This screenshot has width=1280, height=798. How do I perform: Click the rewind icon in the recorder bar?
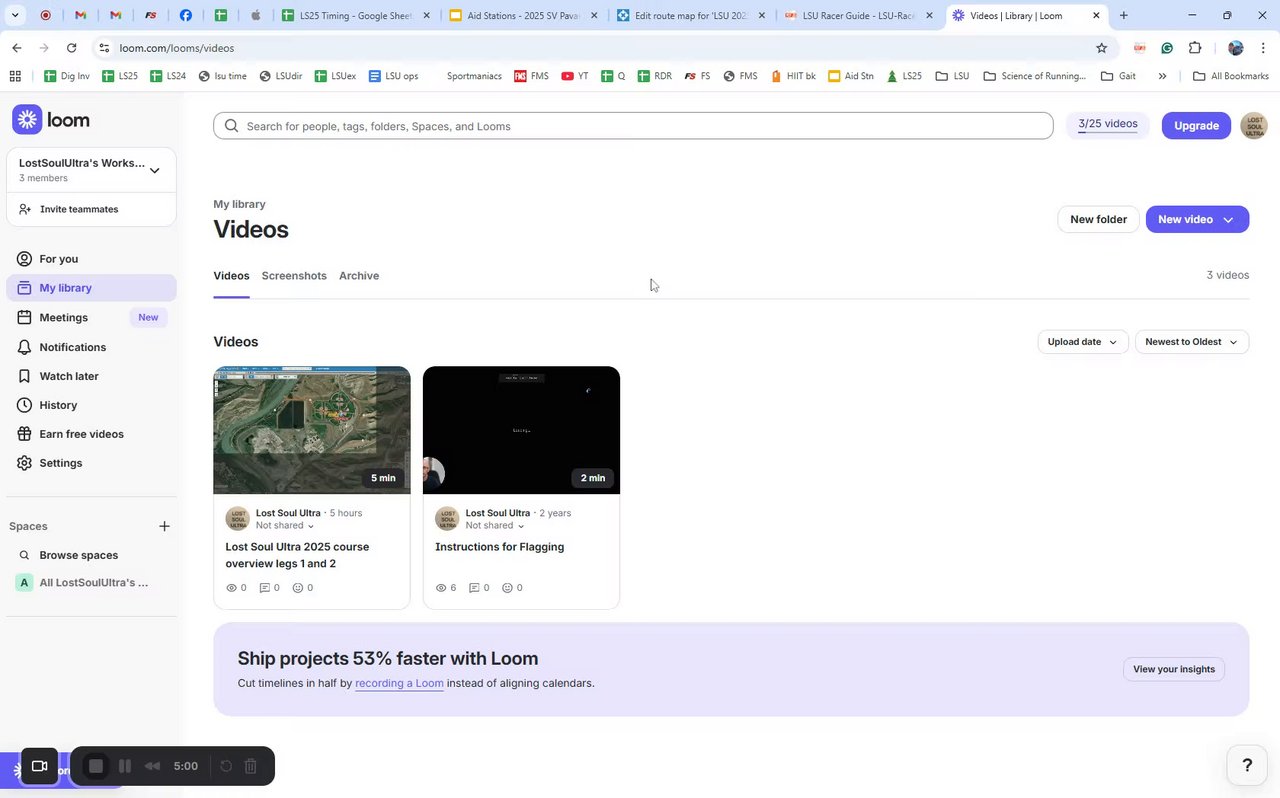tap(153, 766)
